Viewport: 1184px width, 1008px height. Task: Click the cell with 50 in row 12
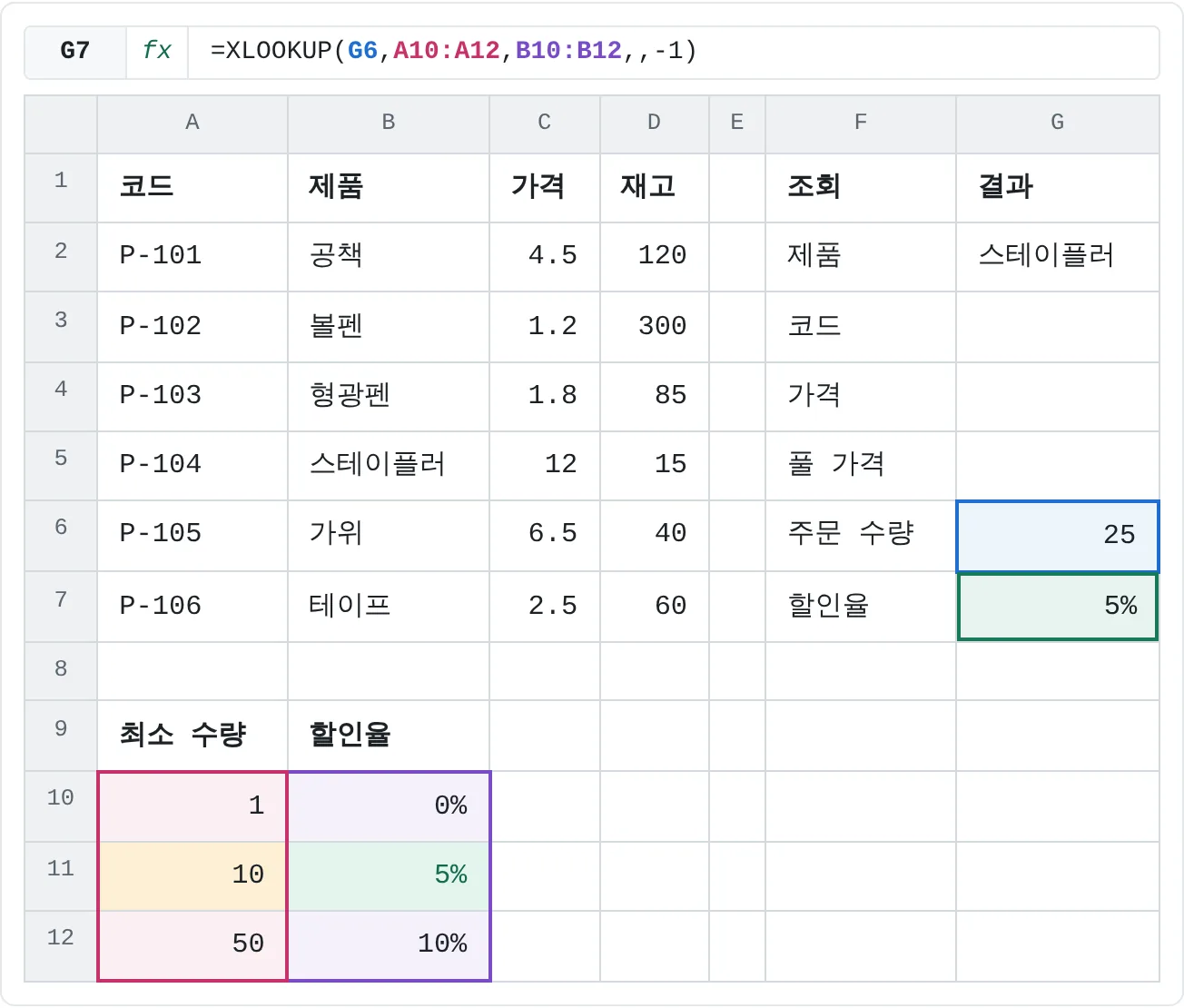click(x=192, y=945)
